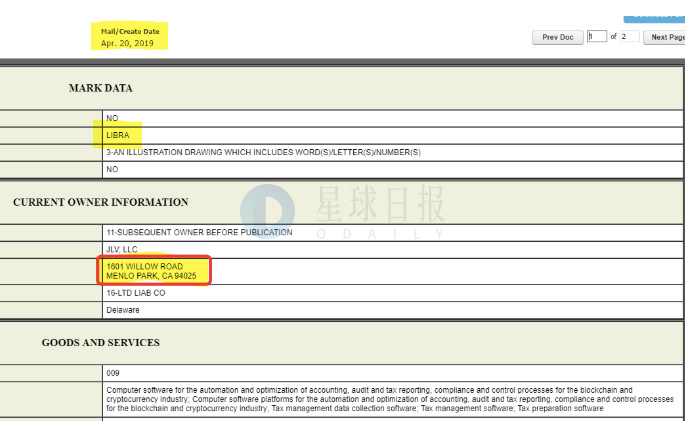
Task: Select the Computer software goods description paragraph
Action: pyautogui.click(x=390, y=399)
